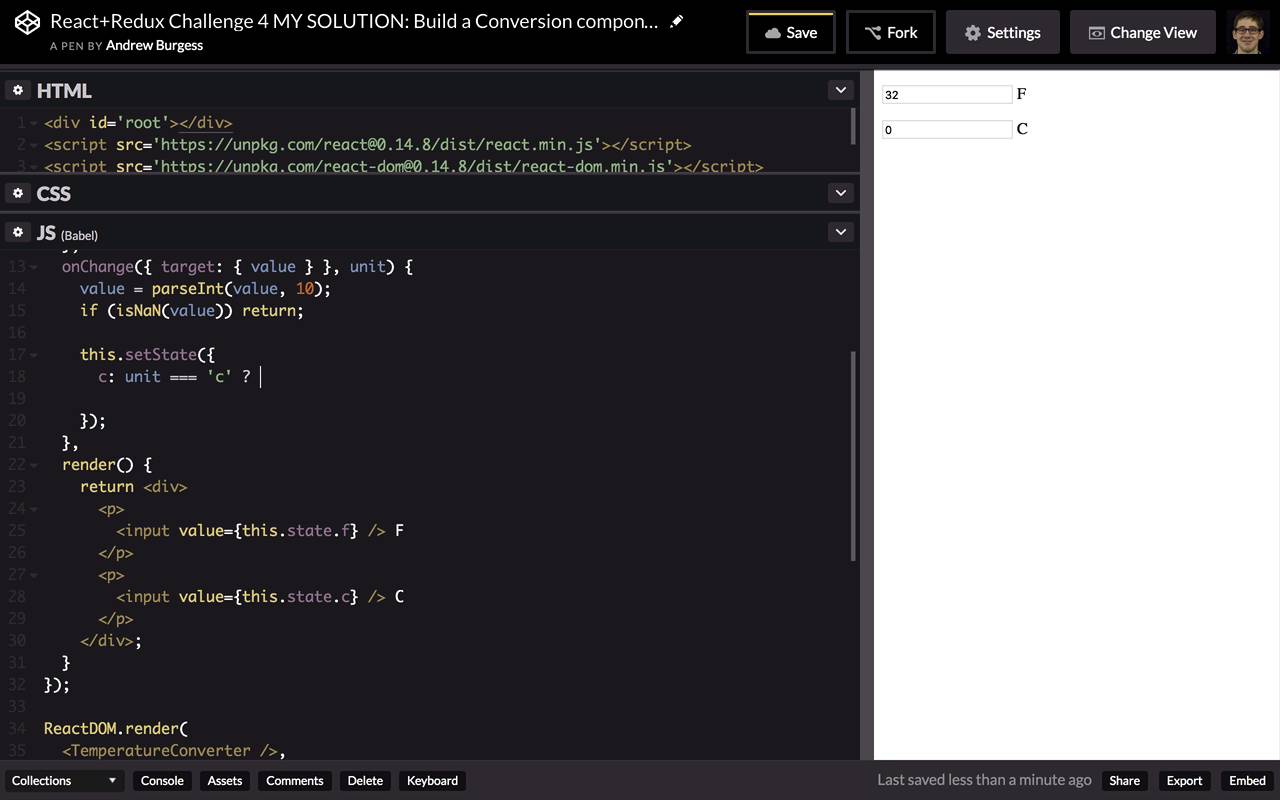
Task: Expand the CSS editor dropdown chevron
Action: pos(840,193)
